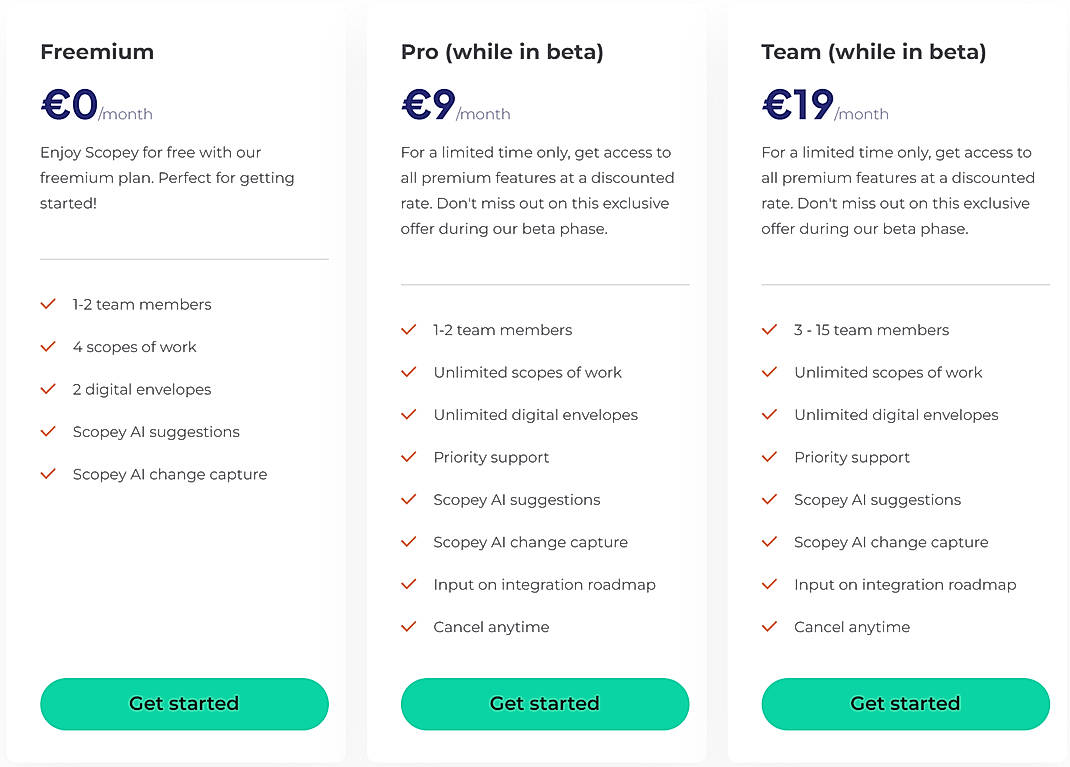The height and width of the screenshot is (767, 1070).
Task: Click the checkmark next to "4 scopes of work"
Action: click(x=47, y=347)
